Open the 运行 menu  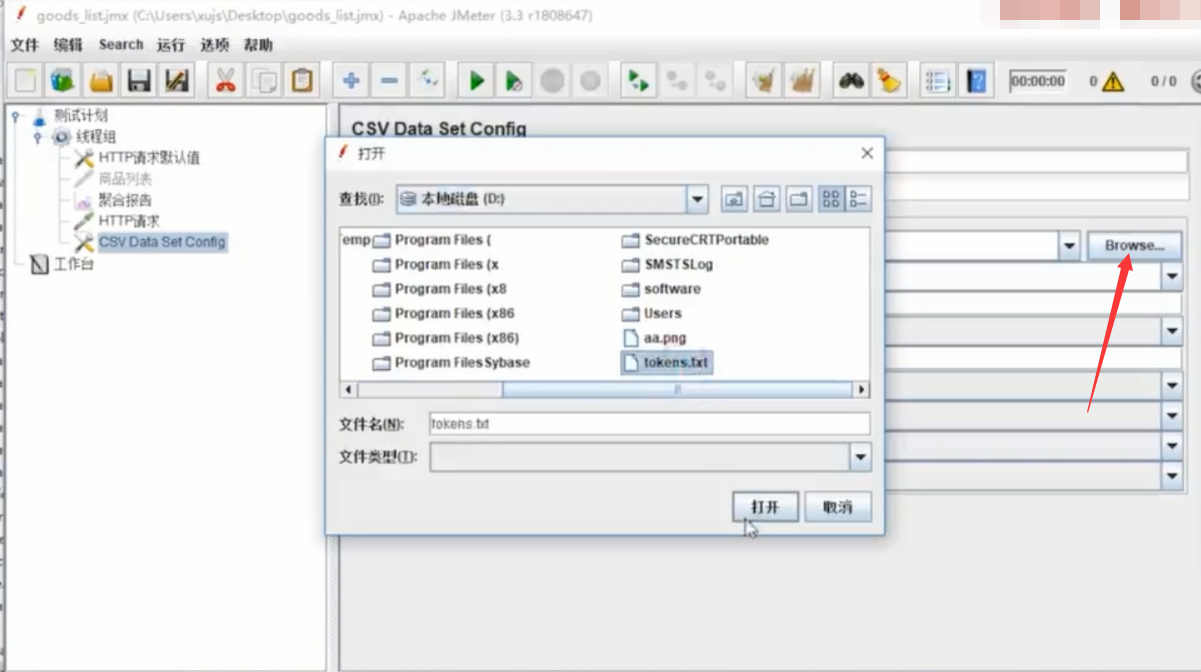(171, 45)
